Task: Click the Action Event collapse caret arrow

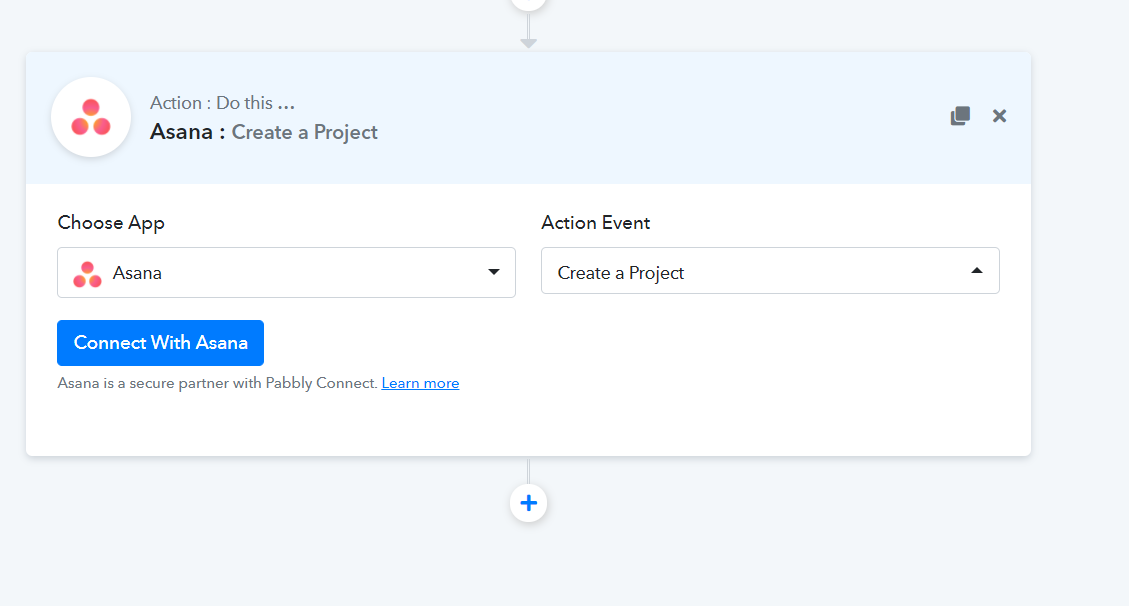Action: click(x=977, y=271)
